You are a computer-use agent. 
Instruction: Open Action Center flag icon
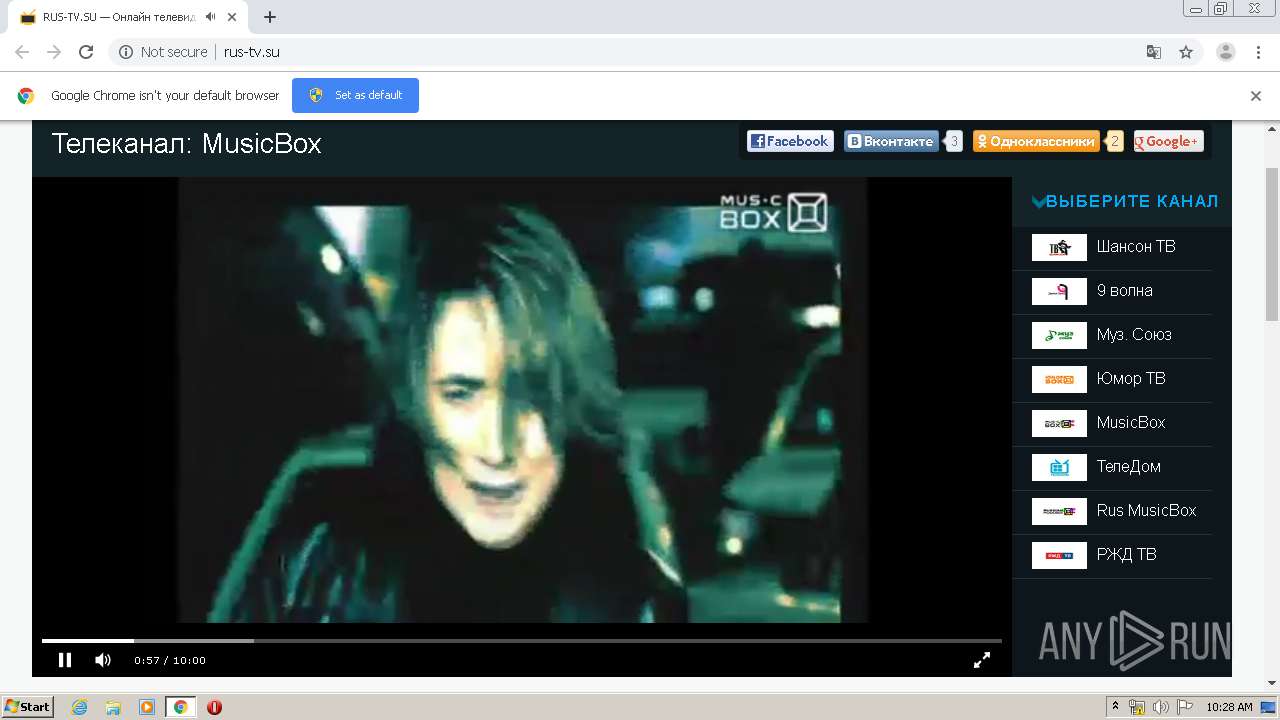point(1184,707)
